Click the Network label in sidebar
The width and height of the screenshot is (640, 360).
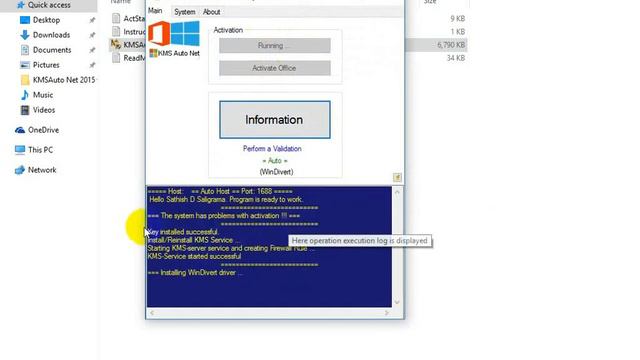[42, 170]
